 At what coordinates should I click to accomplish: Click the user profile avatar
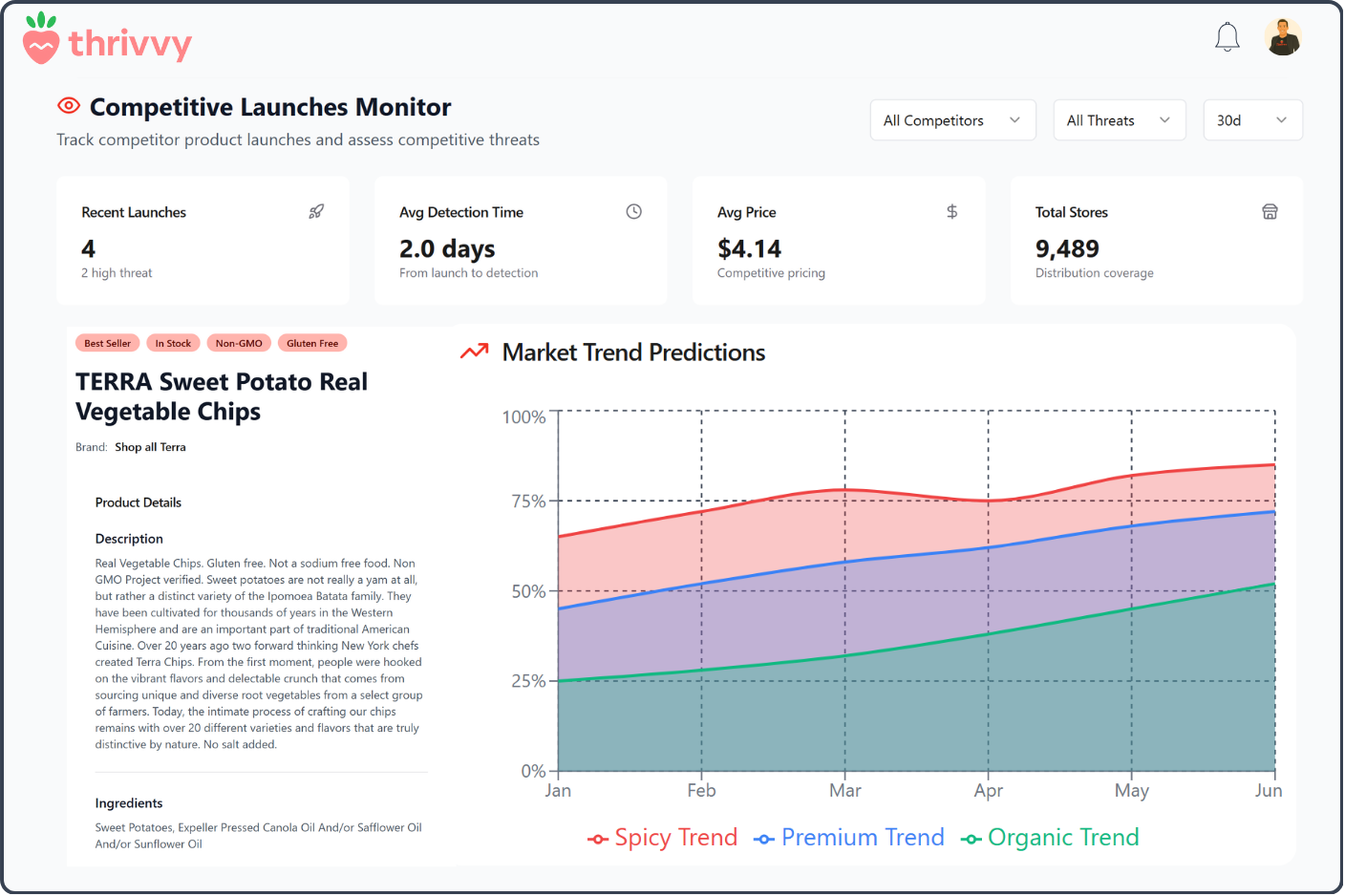click(1283, 36)
